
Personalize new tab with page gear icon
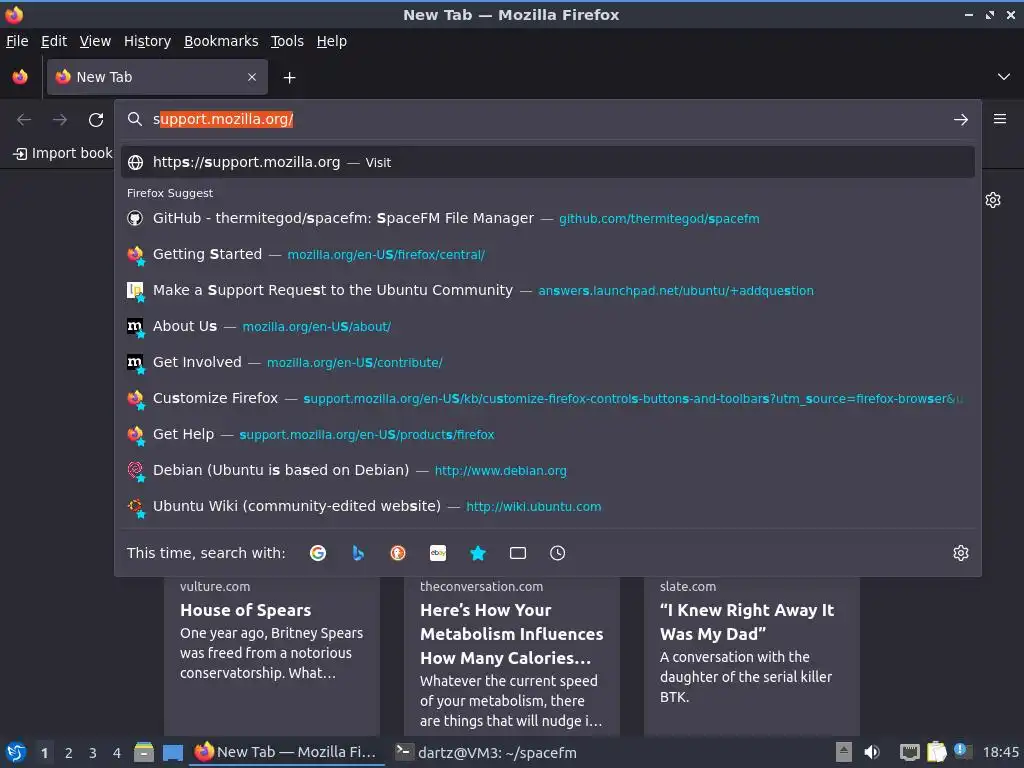click(x=993, y=200)
